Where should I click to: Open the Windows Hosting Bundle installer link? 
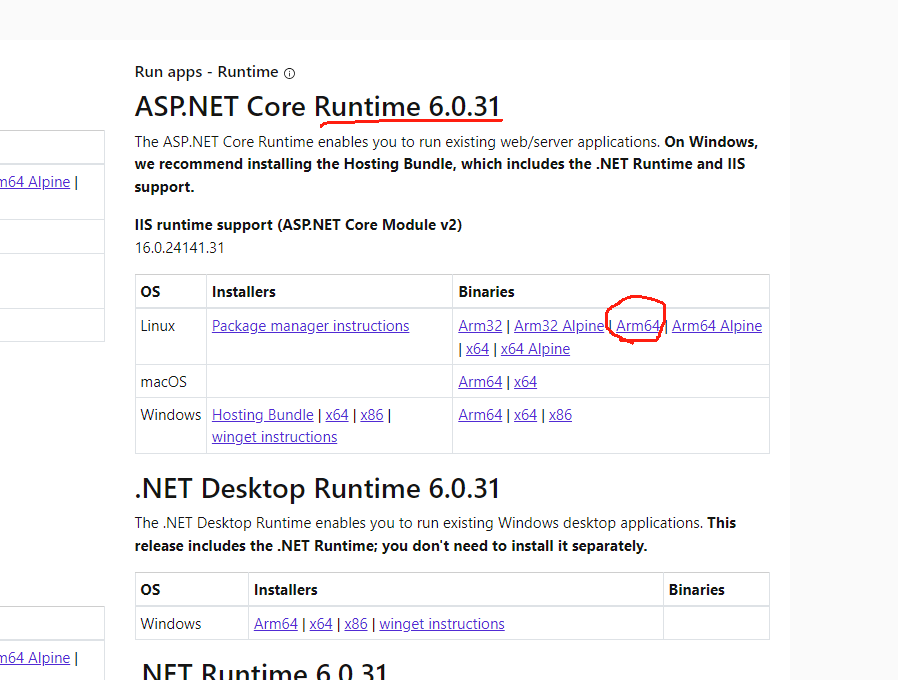click(262, 415)
